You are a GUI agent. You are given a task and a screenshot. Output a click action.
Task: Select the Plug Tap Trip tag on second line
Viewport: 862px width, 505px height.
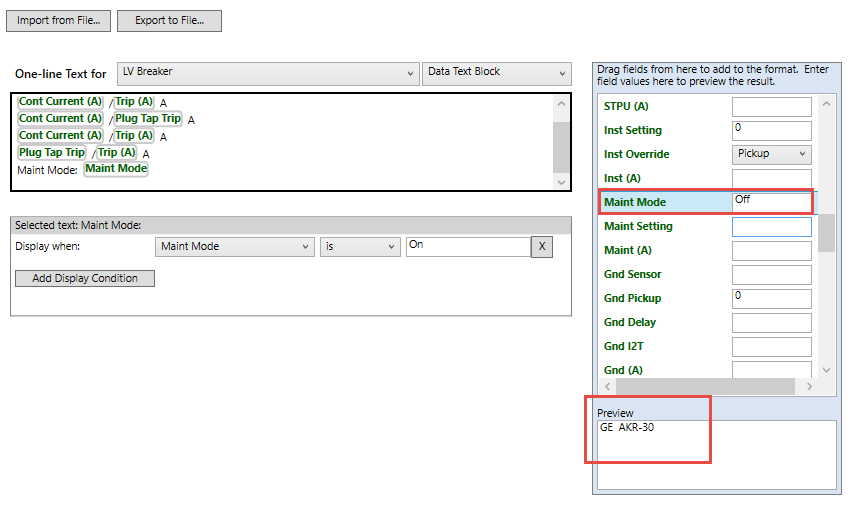click(x=149, y=119)
